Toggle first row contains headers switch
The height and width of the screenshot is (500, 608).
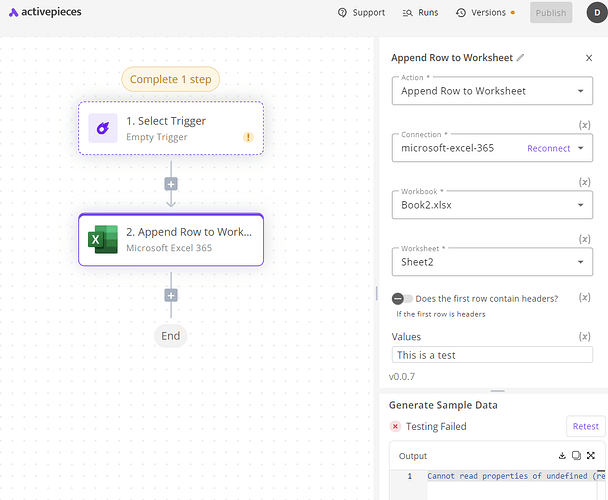click(402, 299)
